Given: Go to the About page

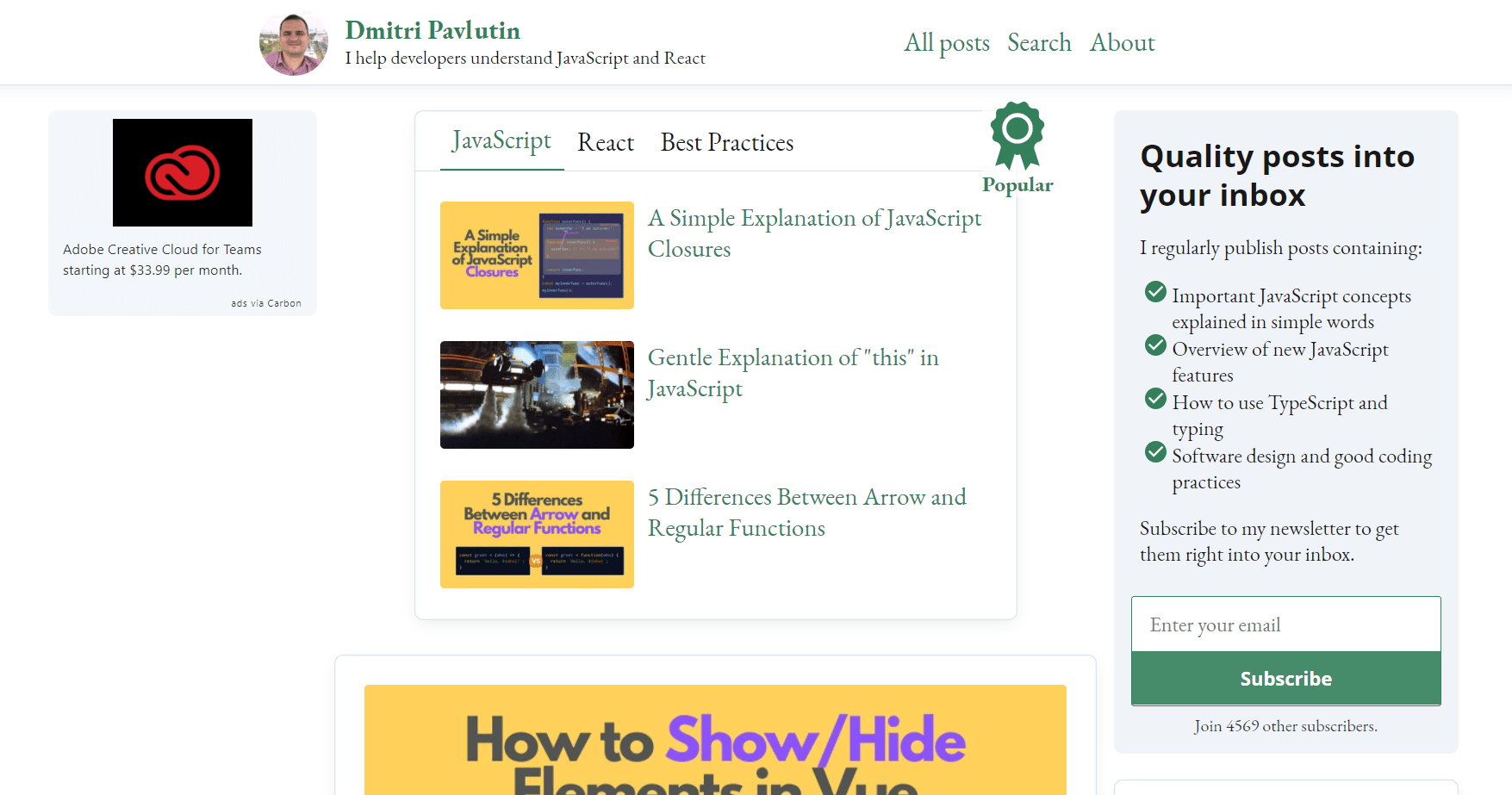Looking at the screenshot, I should pos(1122,42).
